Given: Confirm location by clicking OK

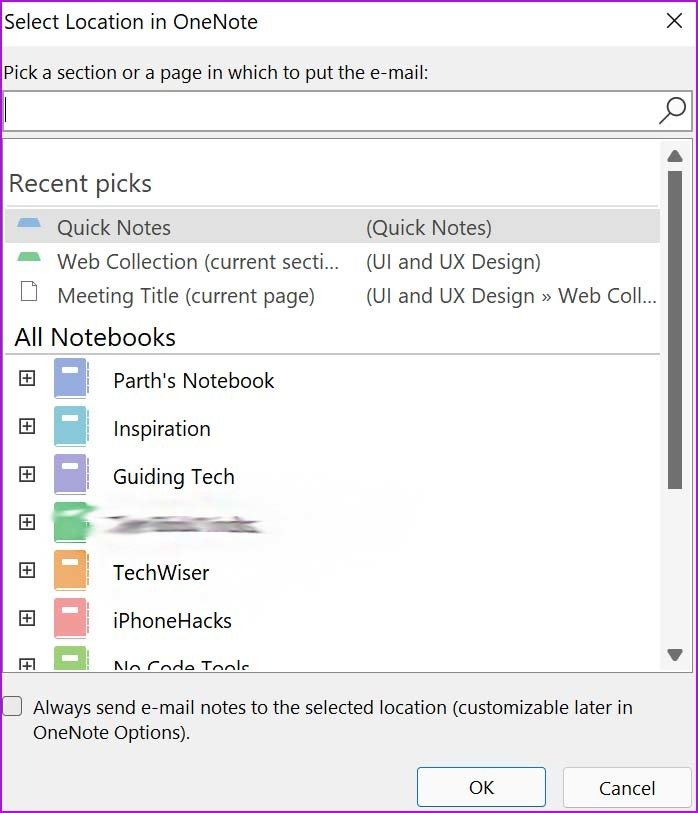Looking at the screenshot, I should 480,787.
